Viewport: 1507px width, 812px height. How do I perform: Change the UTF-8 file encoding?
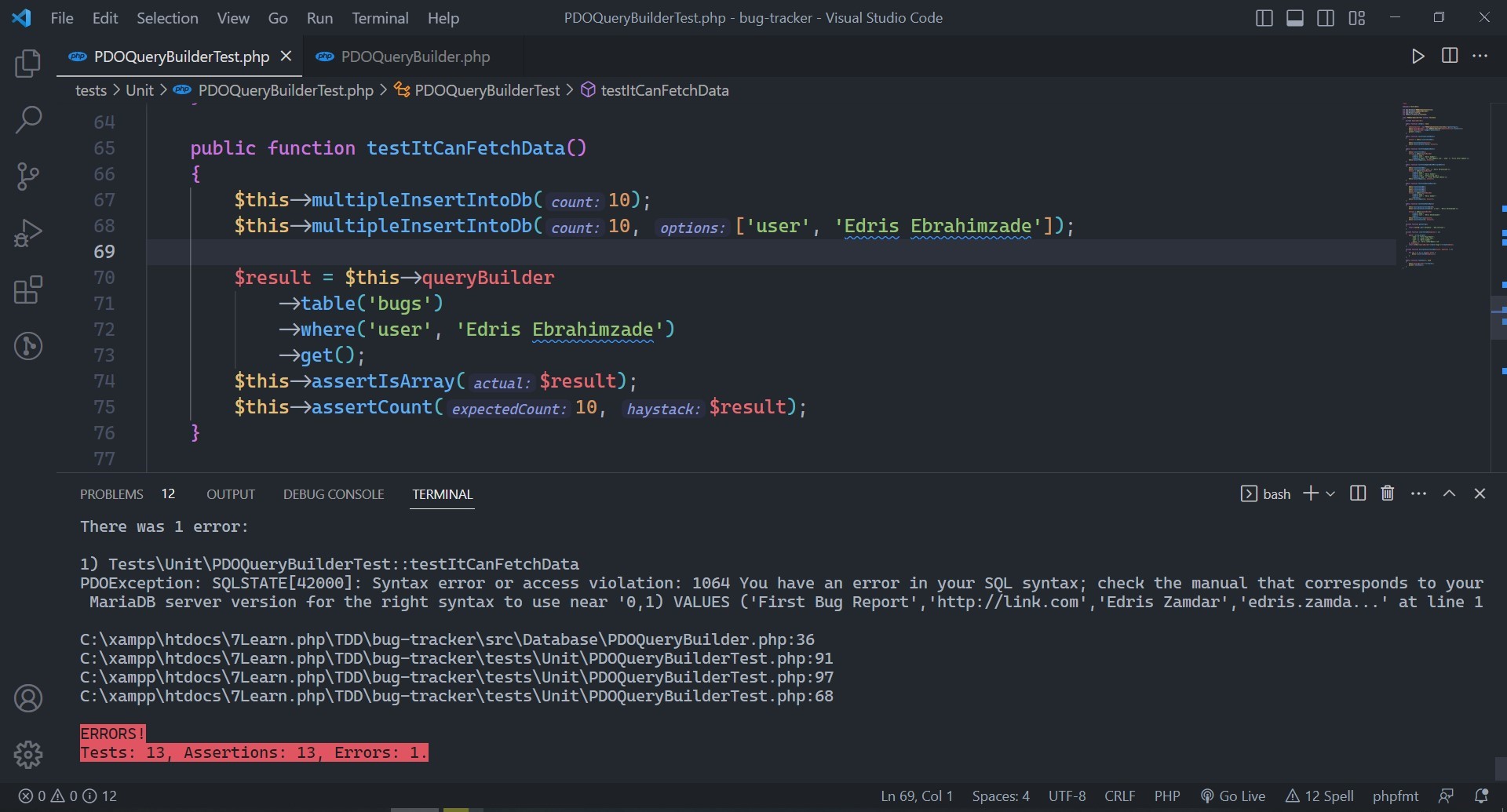click(1067, 796)
